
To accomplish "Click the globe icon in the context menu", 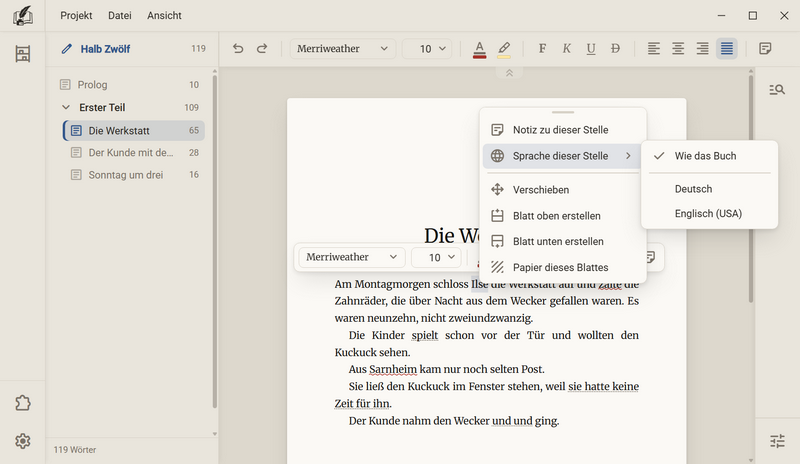I will pyautogui.click(x=497, y=156).
